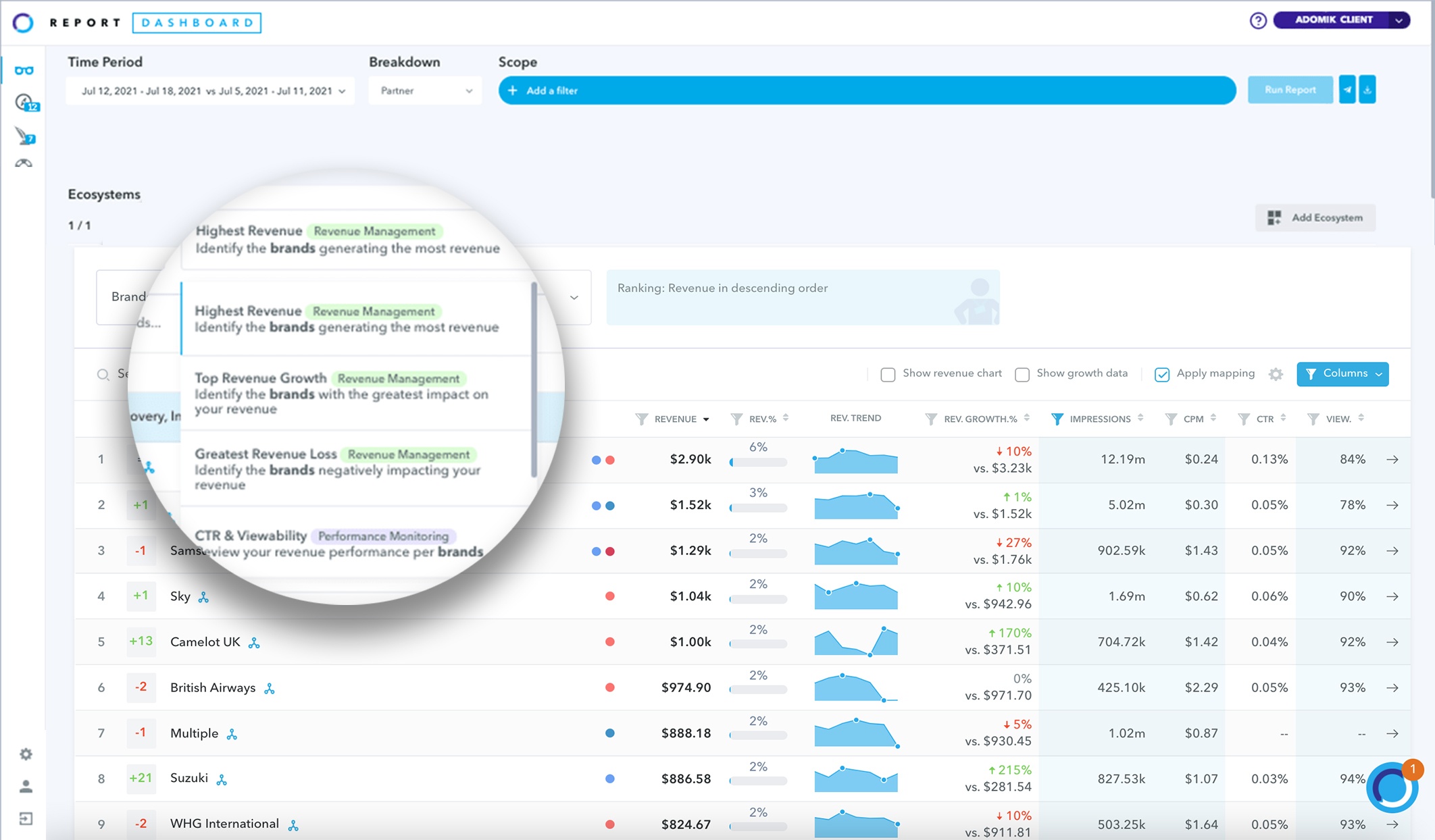Toggle sort on Rev.% column
Viewport: 1435px width, 840px height.
click(786, 419)
